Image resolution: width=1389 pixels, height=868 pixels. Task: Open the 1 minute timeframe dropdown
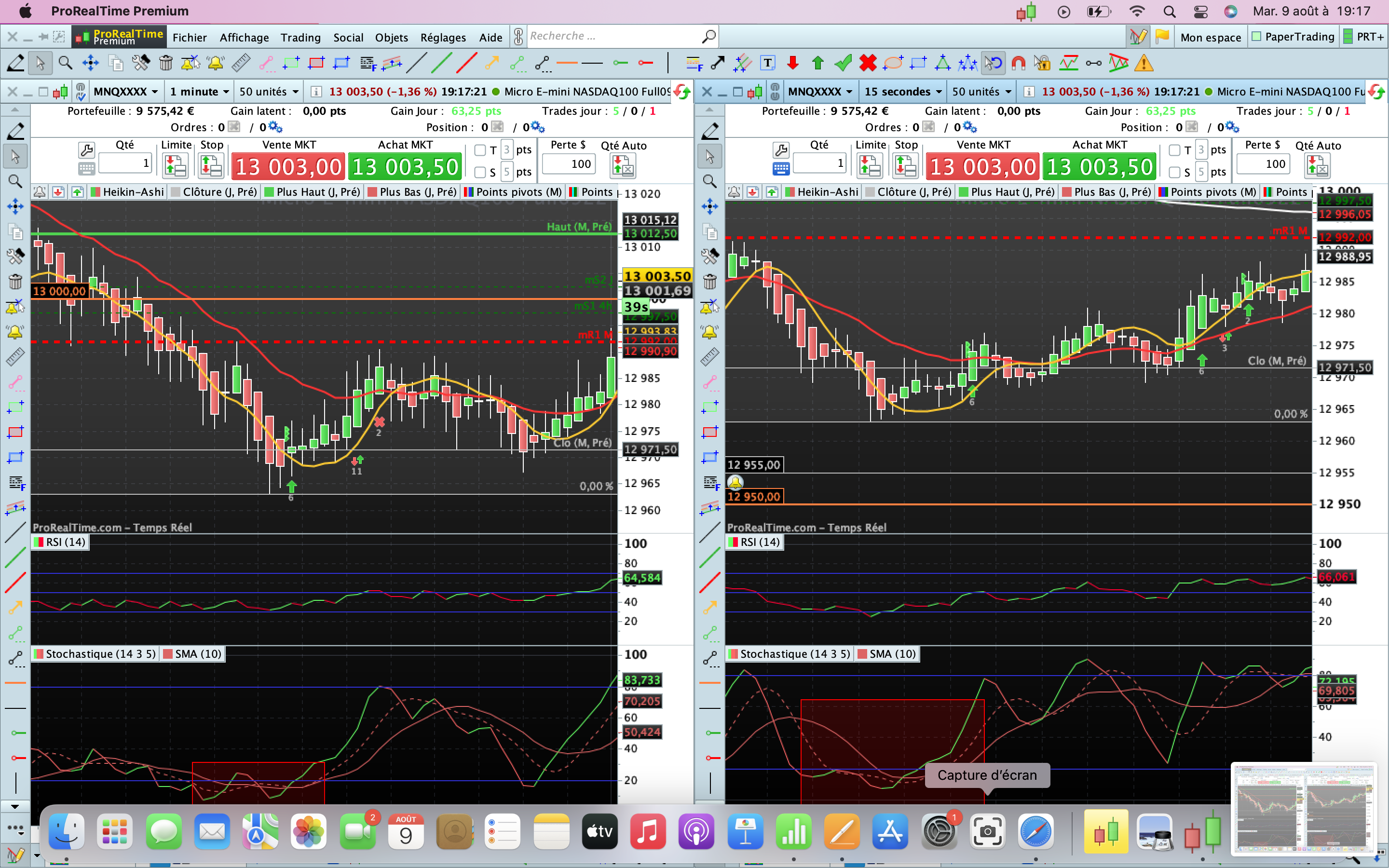(199, 92)
